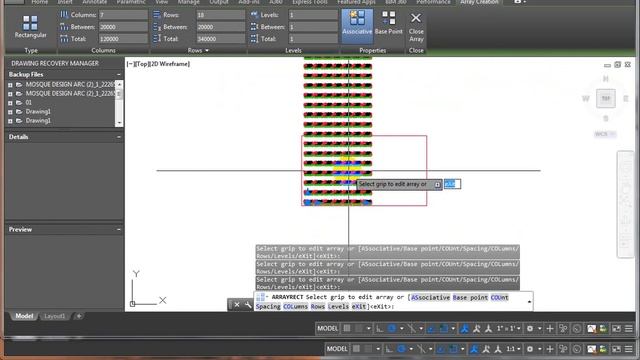Toggle ortho mode in the 1:1 status bar

[389, 349]
